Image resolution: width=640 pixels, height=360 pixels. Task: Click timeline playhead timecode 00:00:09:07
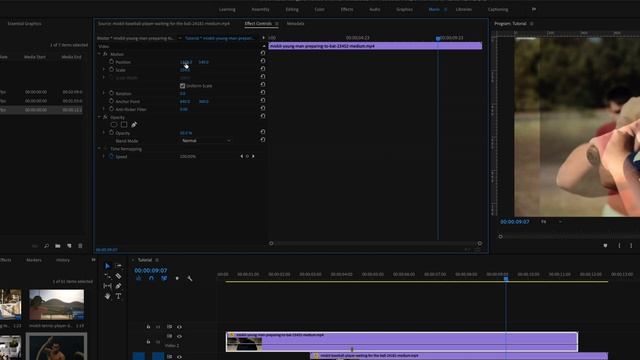151,271
